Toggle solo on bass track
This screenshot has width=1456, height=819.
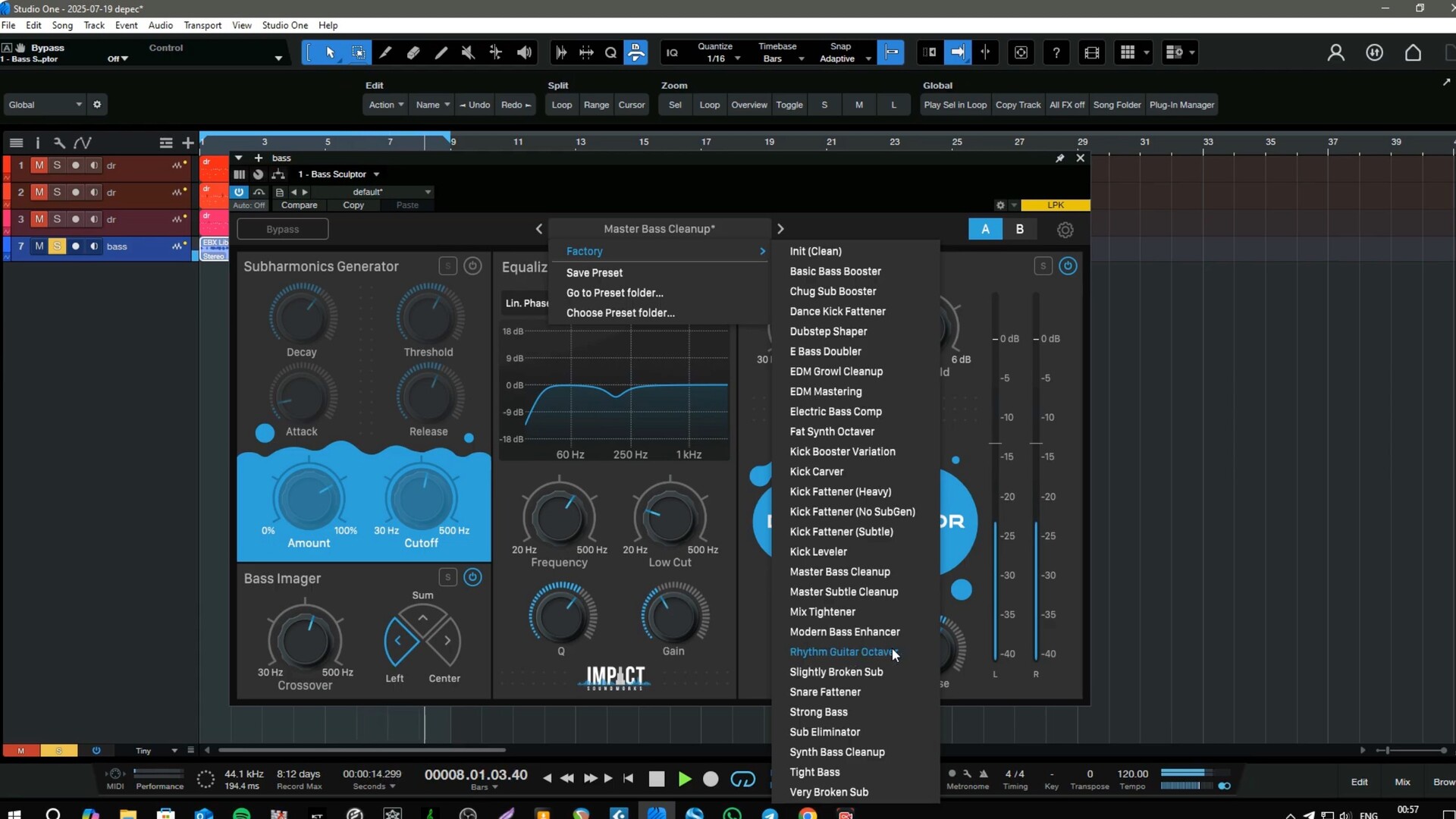[57, 246]
